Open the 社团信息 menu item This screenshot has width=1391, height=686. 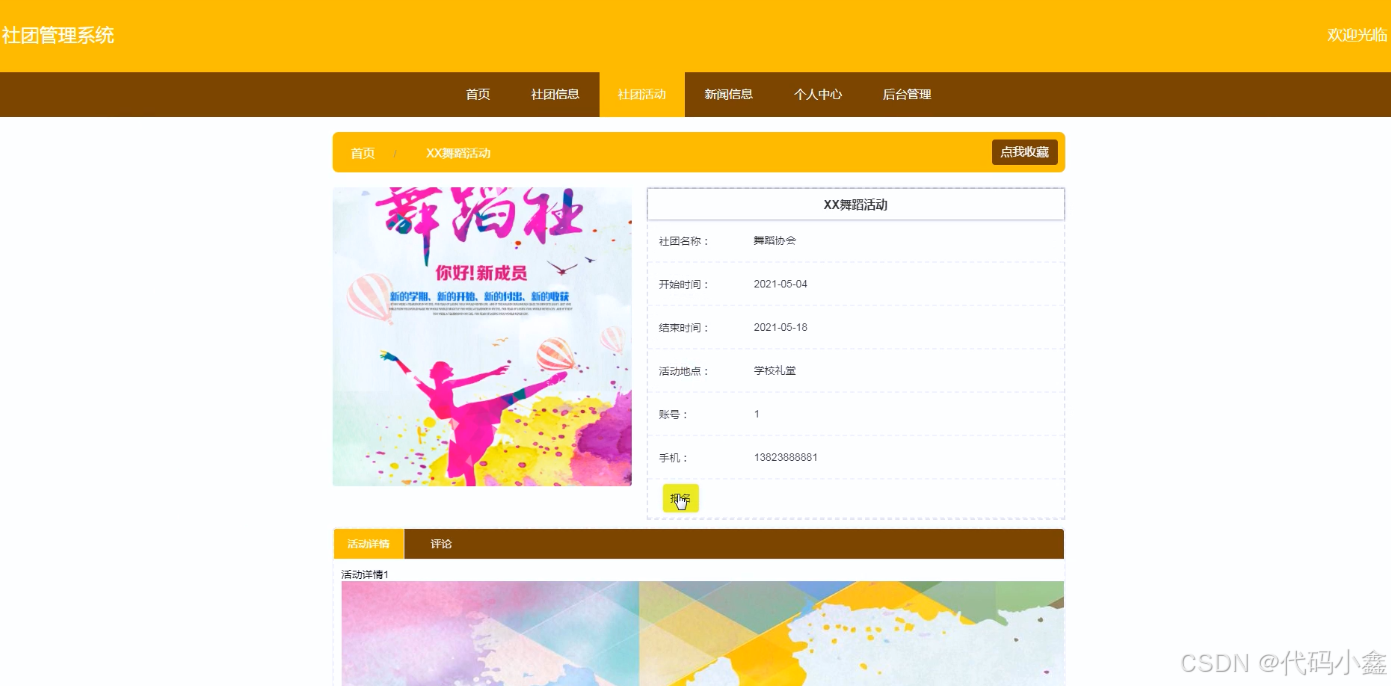coord(555,94)
